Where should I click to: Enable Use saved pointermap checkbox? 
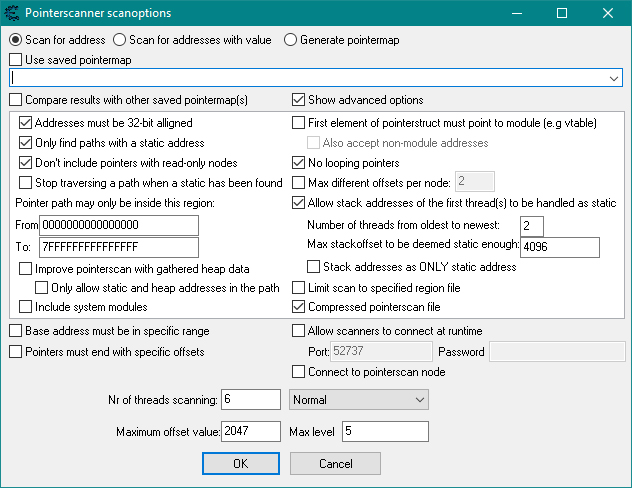click(x=16, y=60)
